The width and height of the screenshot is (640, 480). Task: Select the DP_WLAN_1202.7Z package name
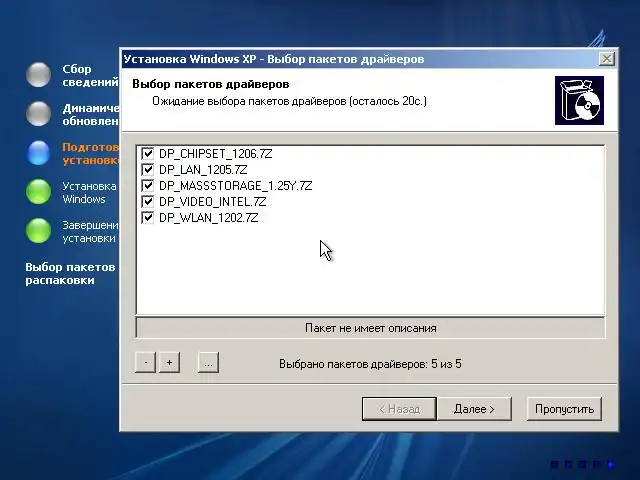(x=209, y=218)
